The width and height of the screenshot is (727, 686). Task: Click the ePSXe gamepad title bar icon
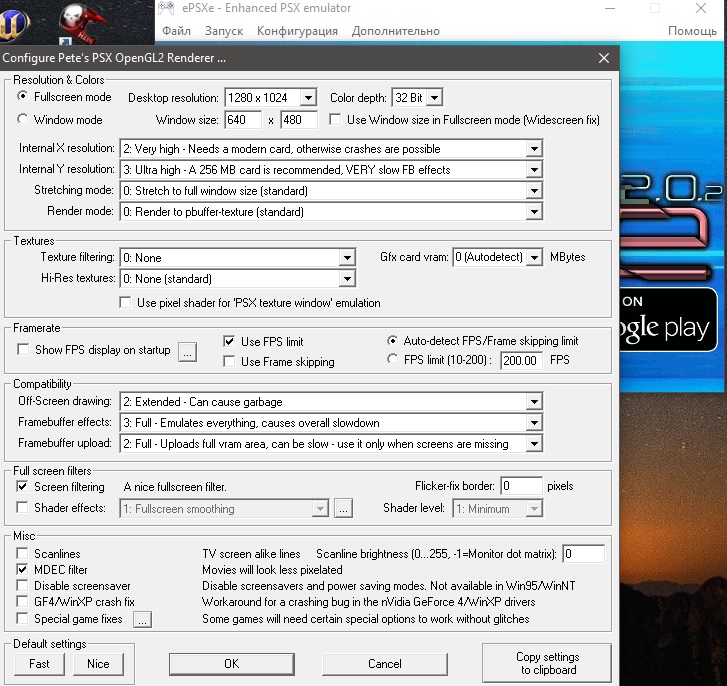coord(166,8)
